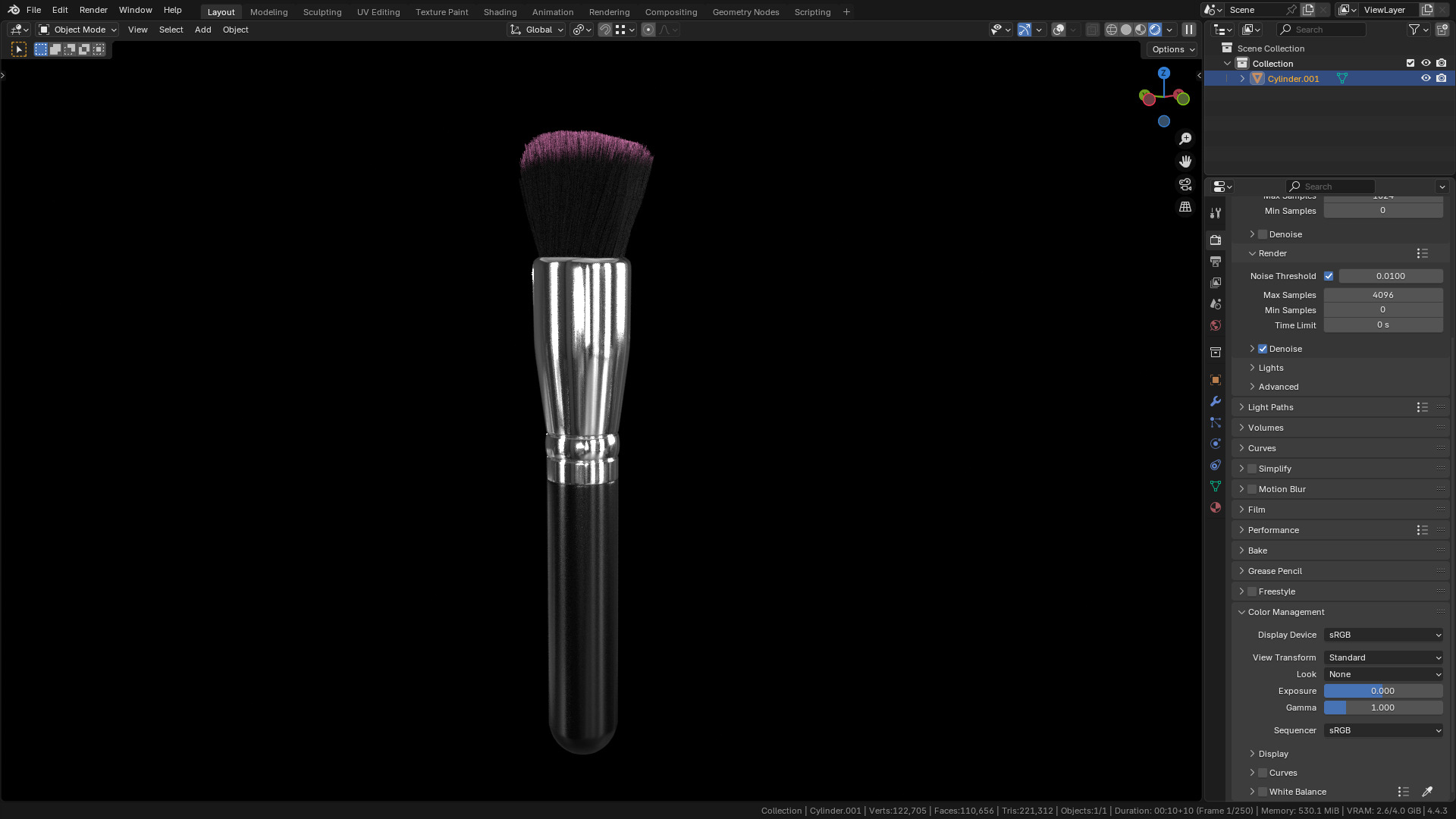
Task: Switch to solid viewport shading
Action: 1126,30
